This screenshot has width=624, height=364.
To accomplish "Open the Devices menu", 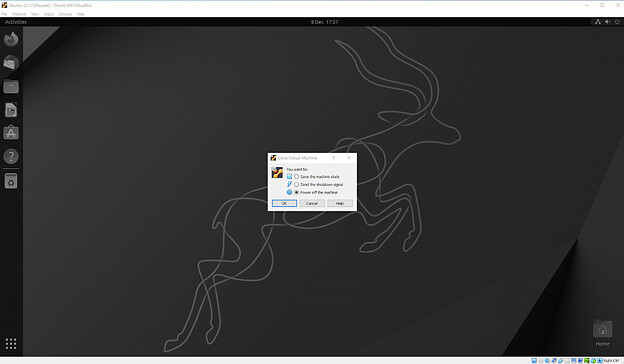I will pos(65,14).
